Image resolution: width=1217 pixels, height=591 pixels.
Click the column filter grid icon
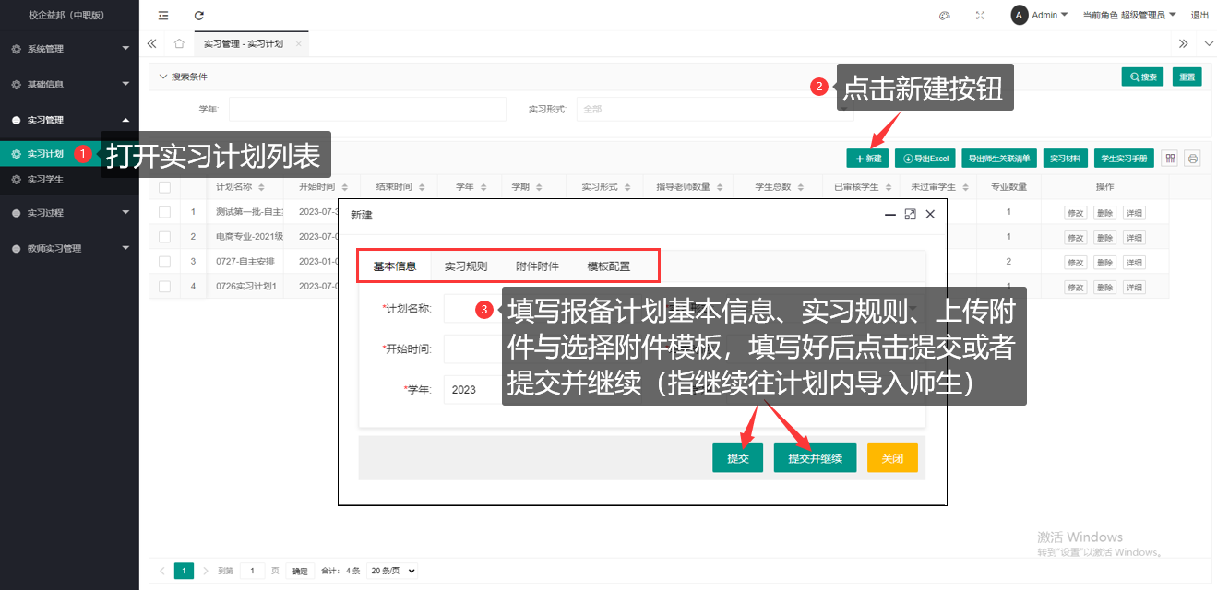pos(1170,158)
